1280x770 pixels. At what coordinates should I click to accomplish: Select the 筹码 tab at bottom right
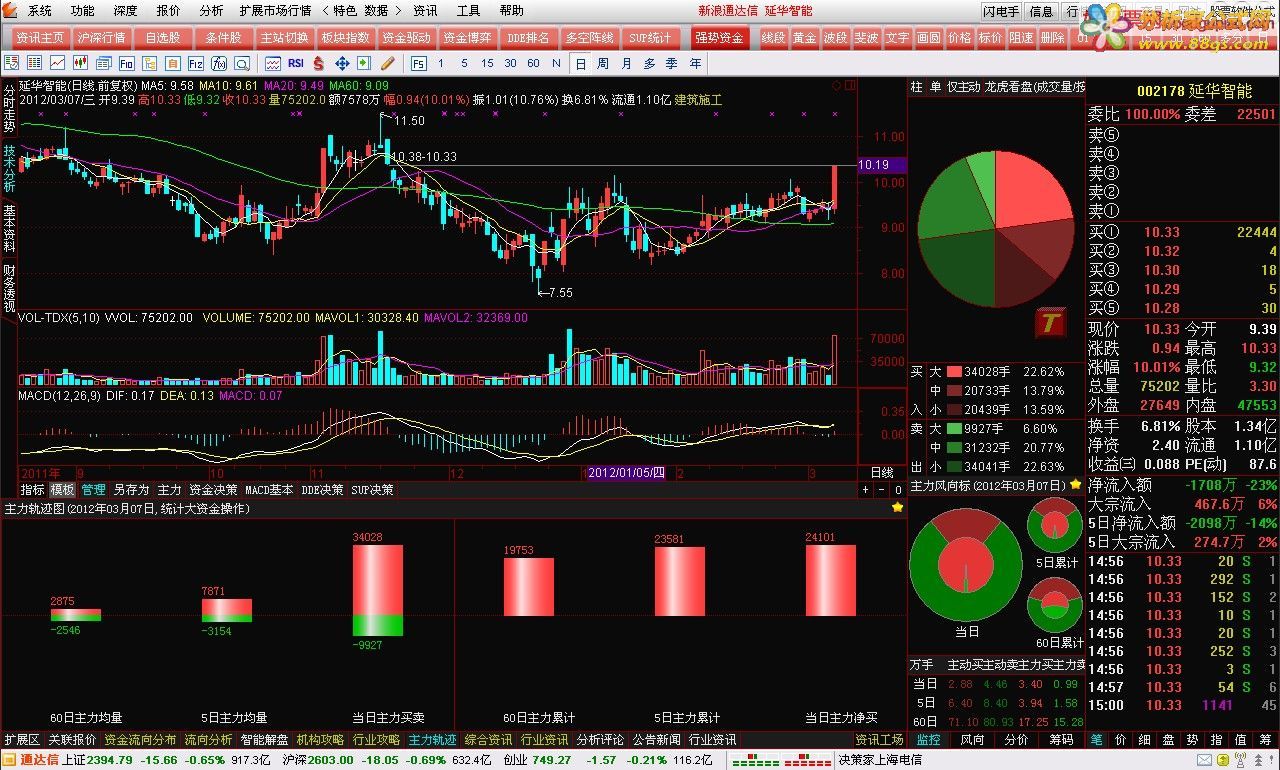coord(1061,740)
